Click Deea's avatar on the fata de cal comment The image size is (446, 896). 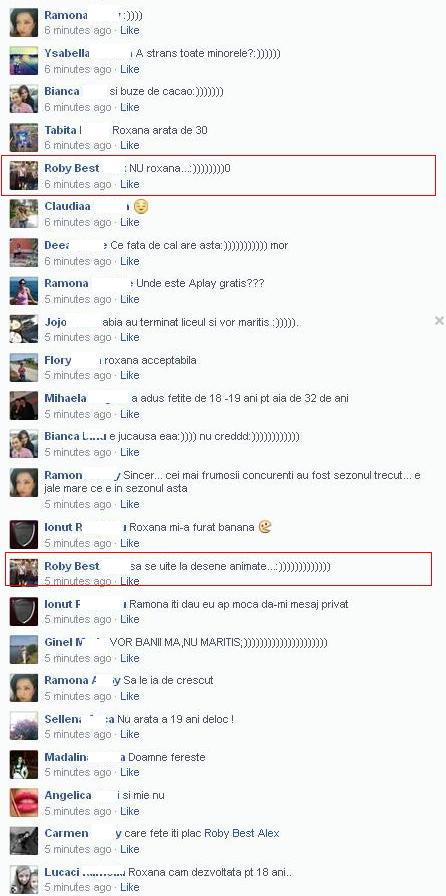tap(24, 253)
